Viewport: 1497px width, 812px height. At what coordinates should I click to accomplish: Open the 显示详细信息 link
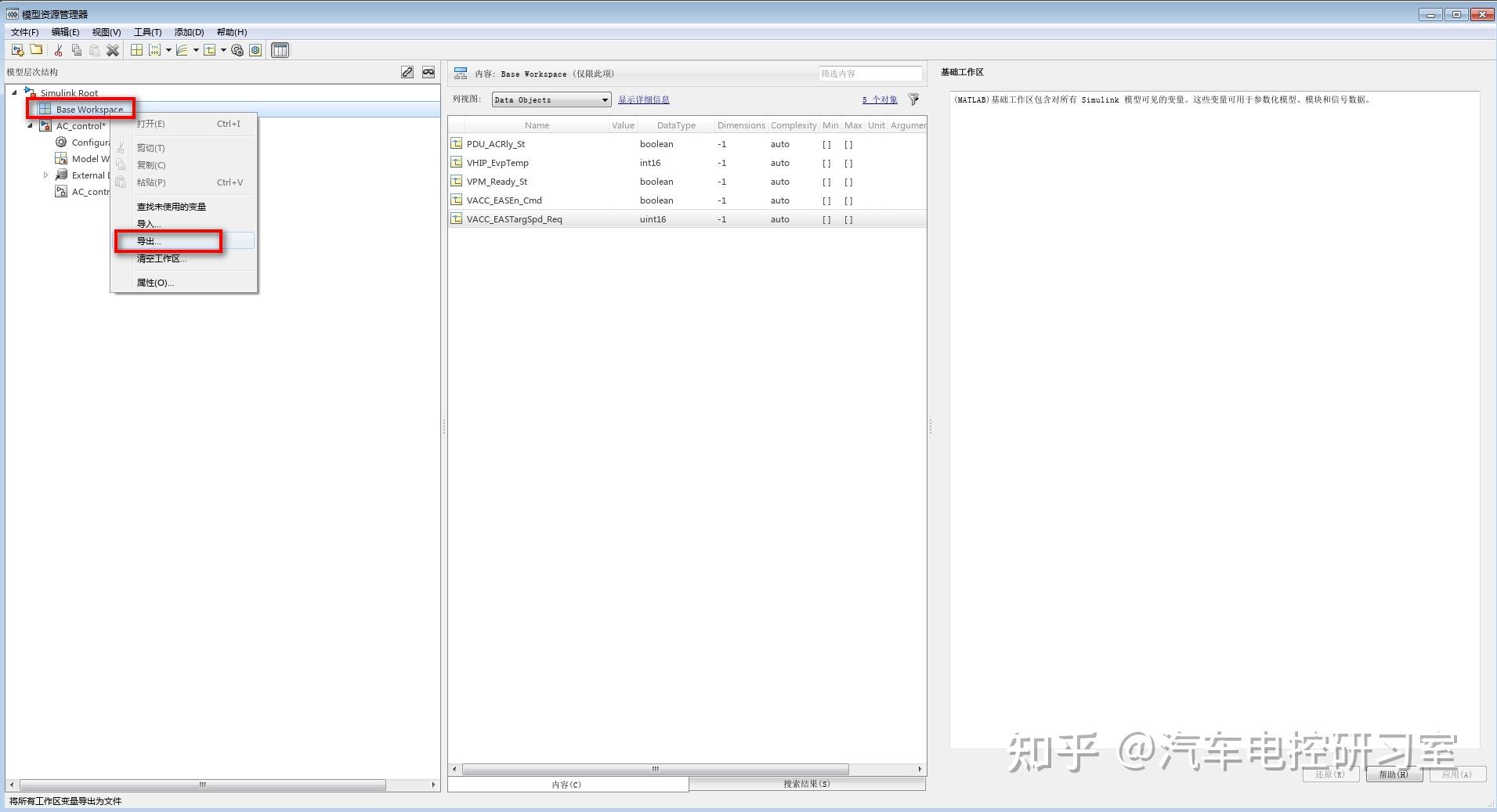tap(643, 99)
